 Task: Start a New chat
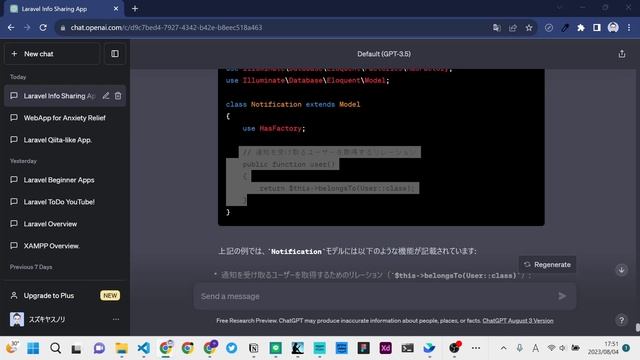[52, 54]
